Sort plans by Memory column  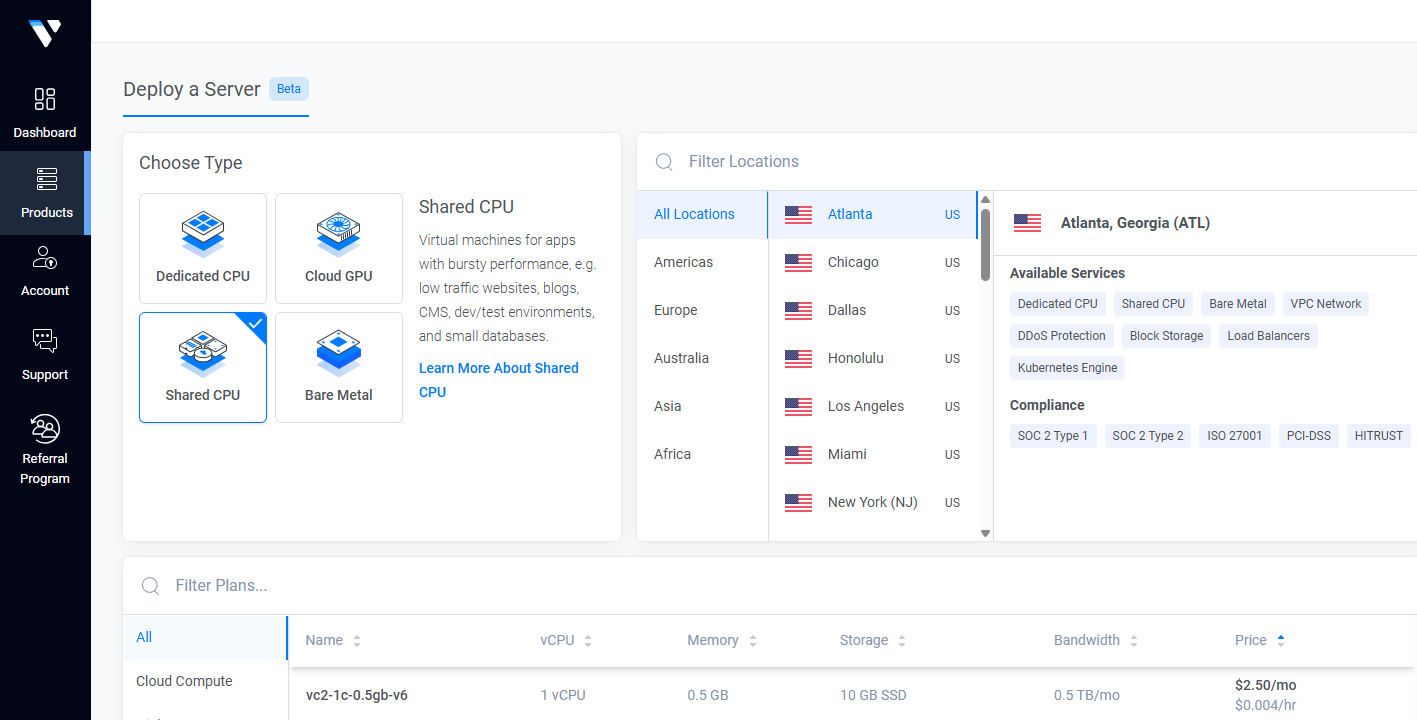click(x=721, y=640)
